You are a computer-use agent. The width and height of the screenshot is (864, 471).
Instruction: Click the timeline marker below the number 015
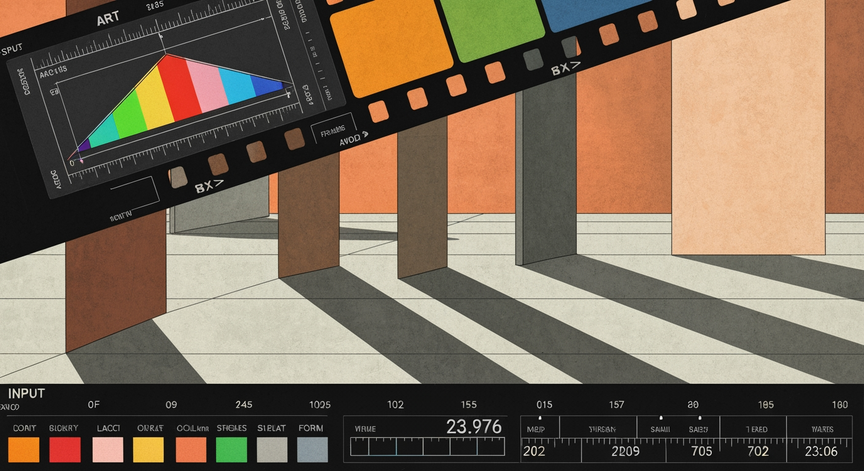540,418
